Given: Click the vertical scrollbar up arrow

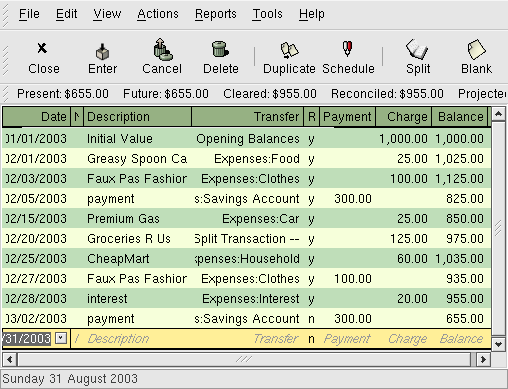Looking at the screenshot, I should 499,114.
